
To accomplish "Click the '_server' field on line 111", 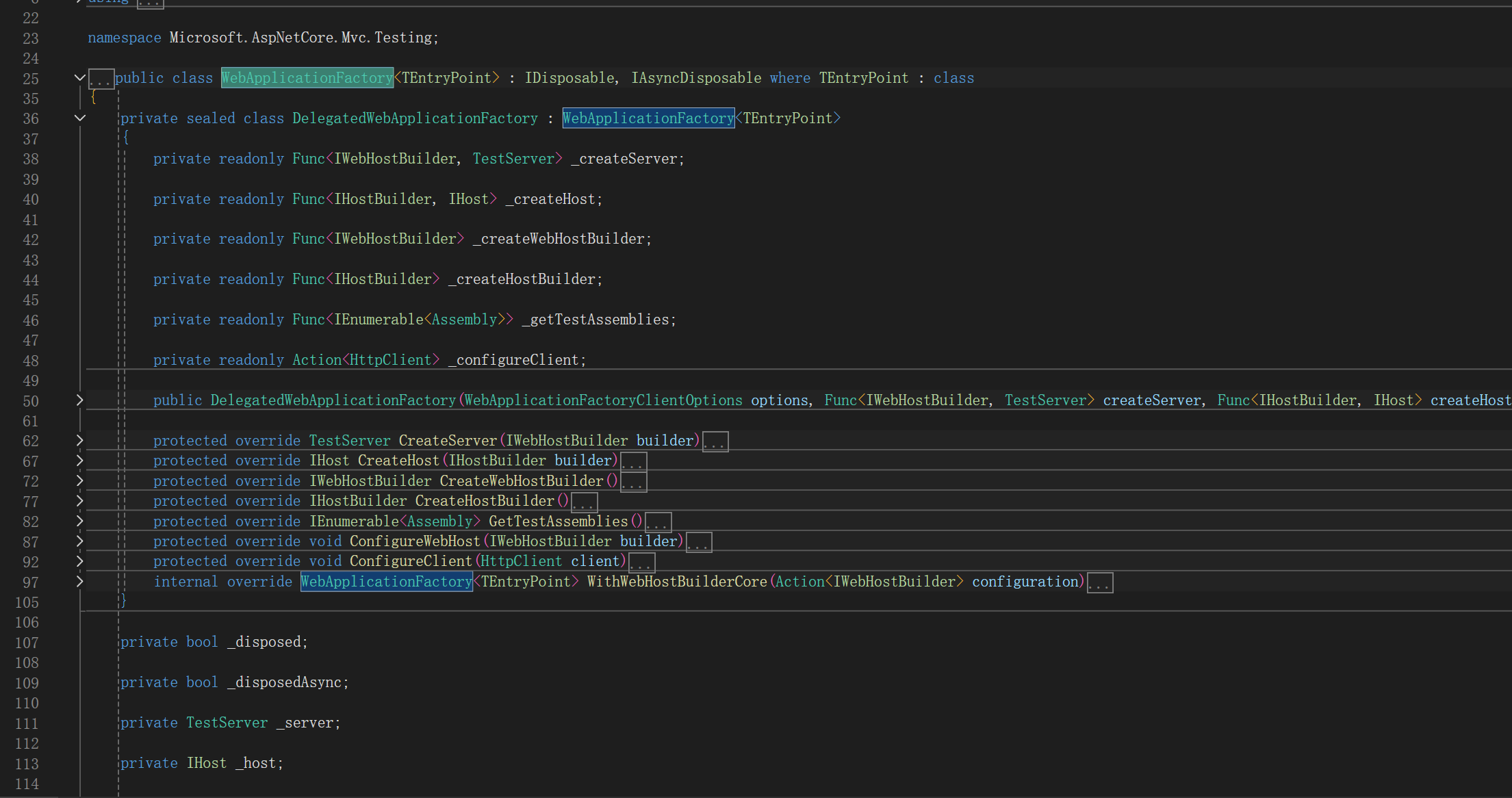I will (x=305, y=723).
